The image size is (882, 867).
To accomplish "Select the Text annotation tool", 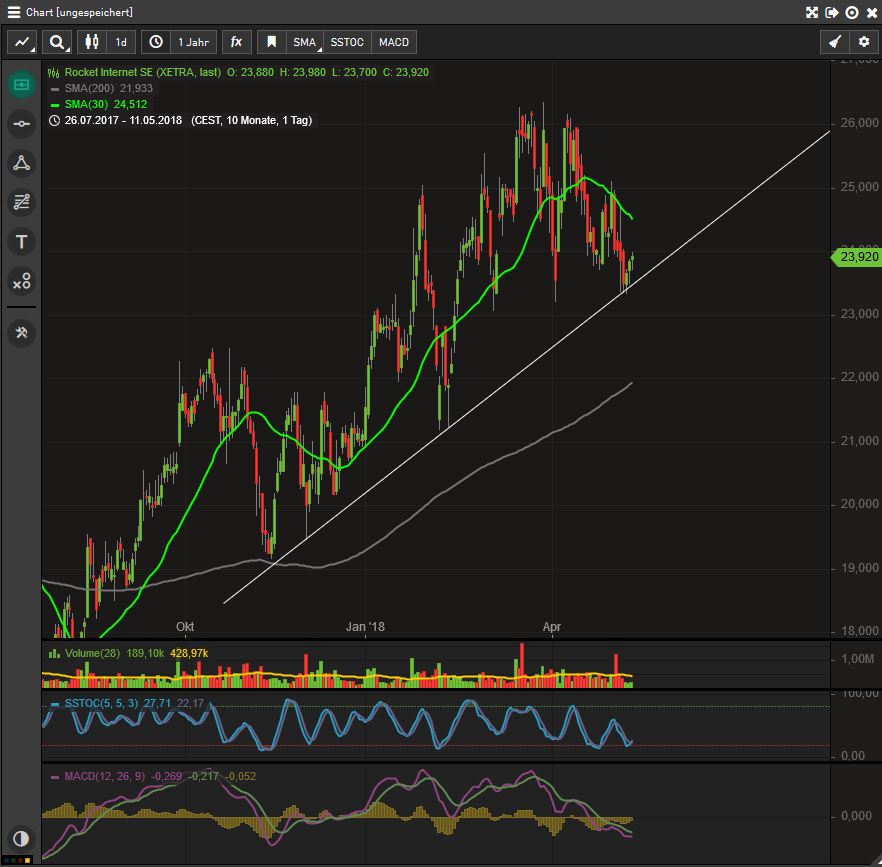I will [x=21, y=241].
